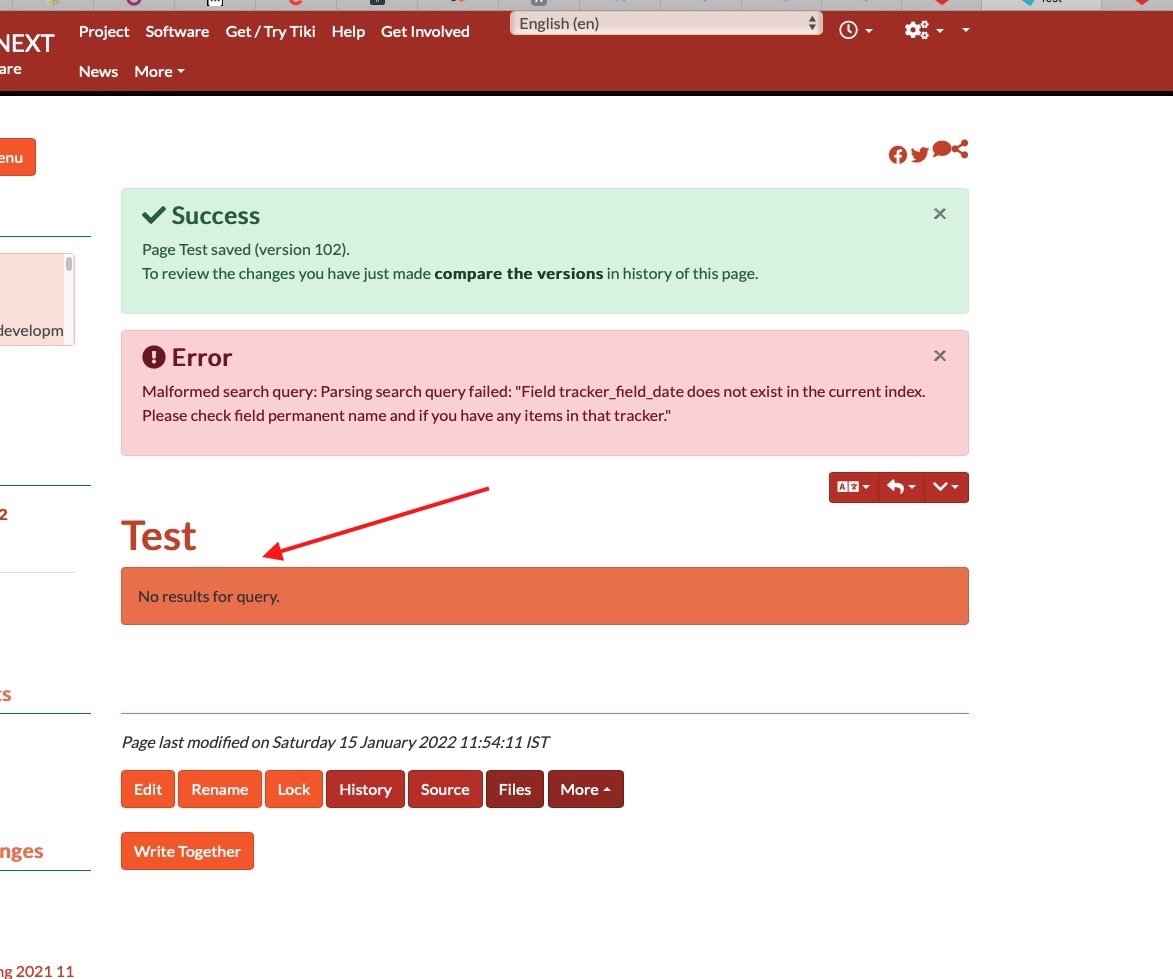1173x979 pixels.
Task: Click the Edit page button
Action: tap(148, 789)
